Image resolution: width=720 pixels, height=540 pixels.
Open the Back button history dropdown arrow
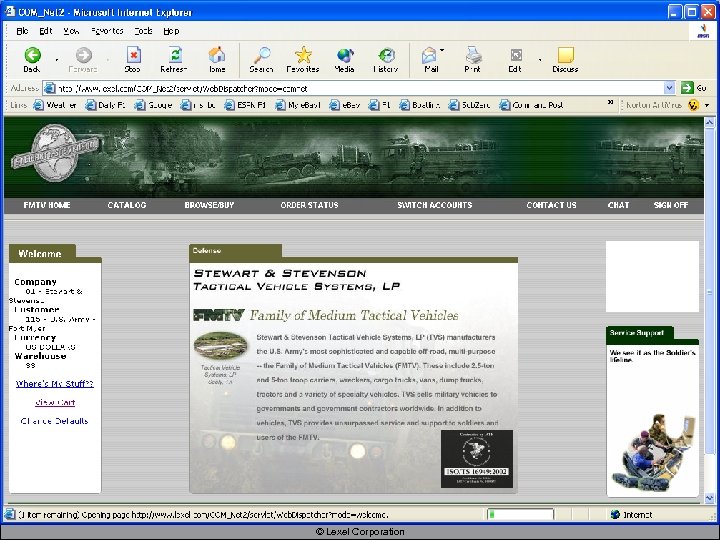pos(57,60)
